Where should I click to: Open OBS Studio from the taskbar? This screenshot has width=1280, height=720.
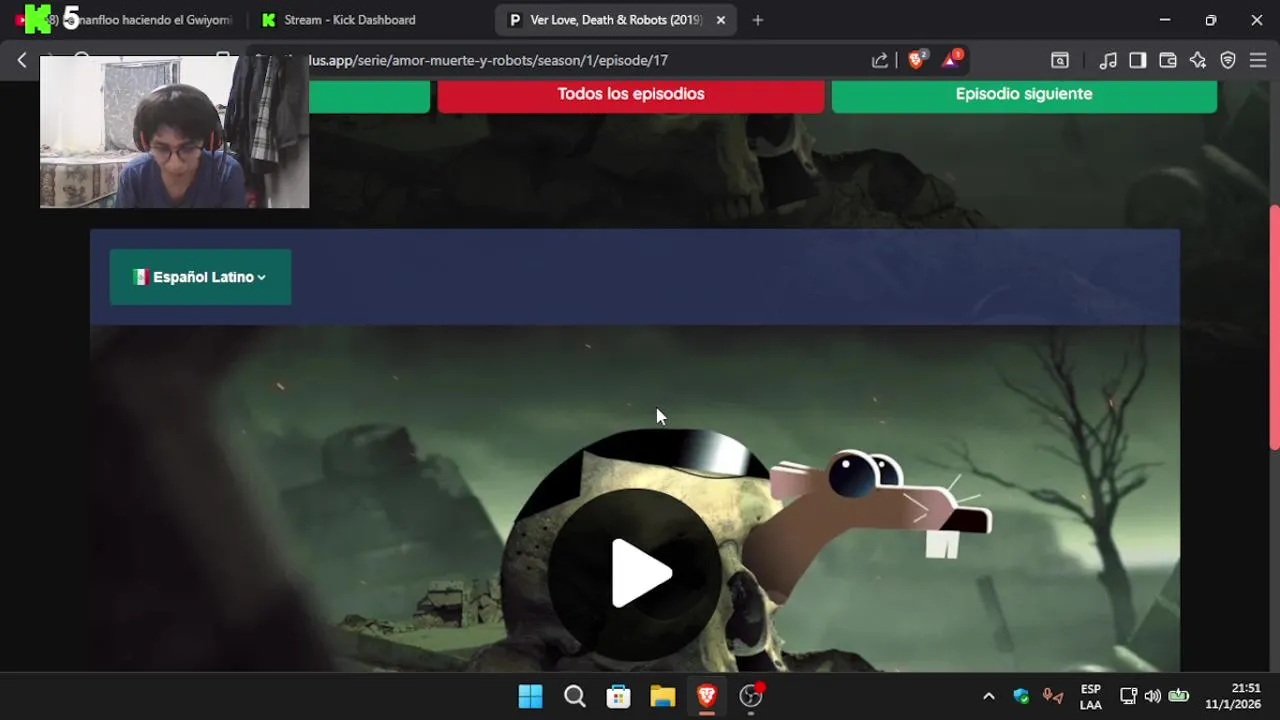[750, 696]
